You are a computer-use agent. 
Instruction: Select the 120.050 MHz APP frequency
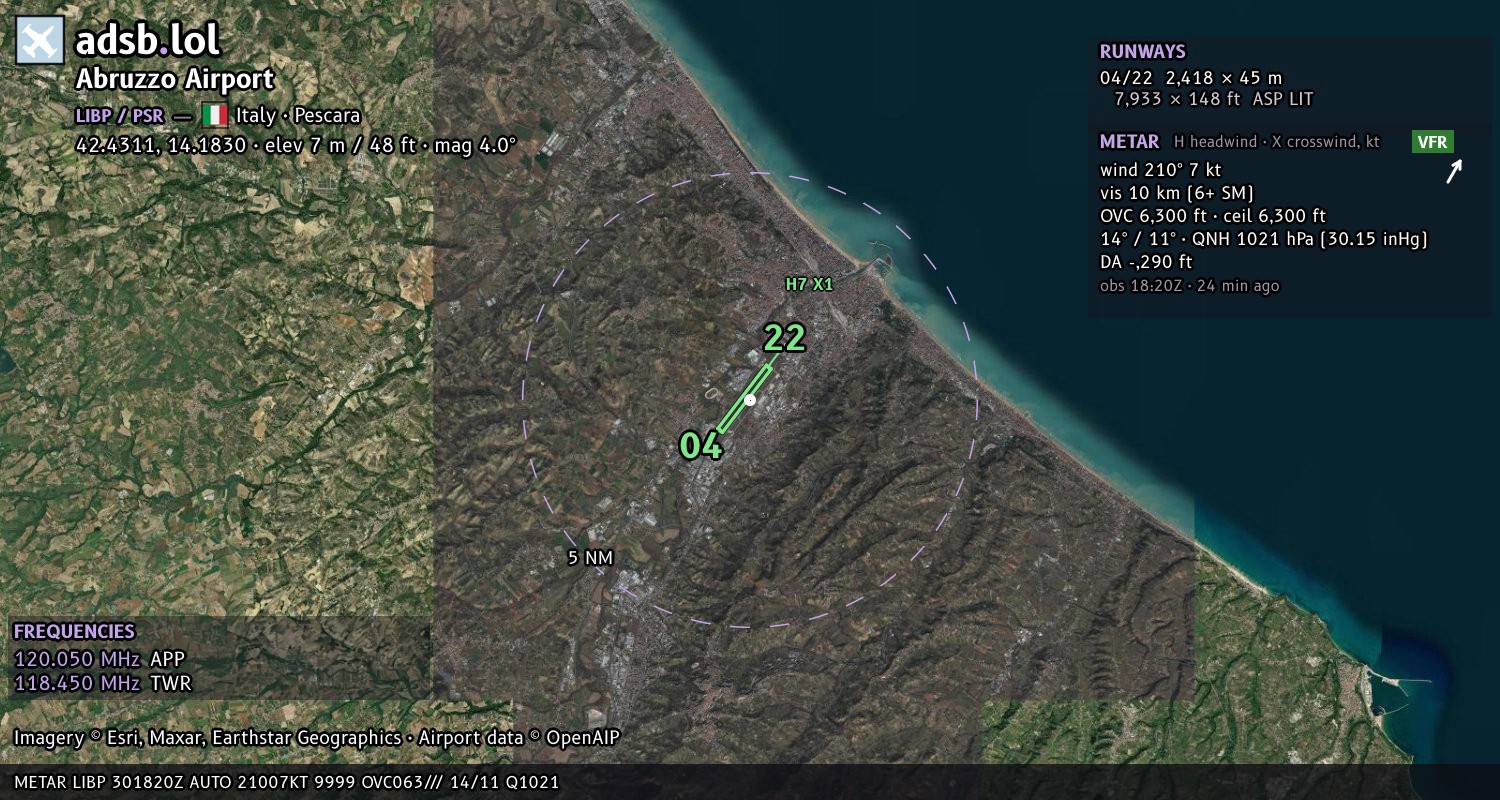[x=100, y=659]
